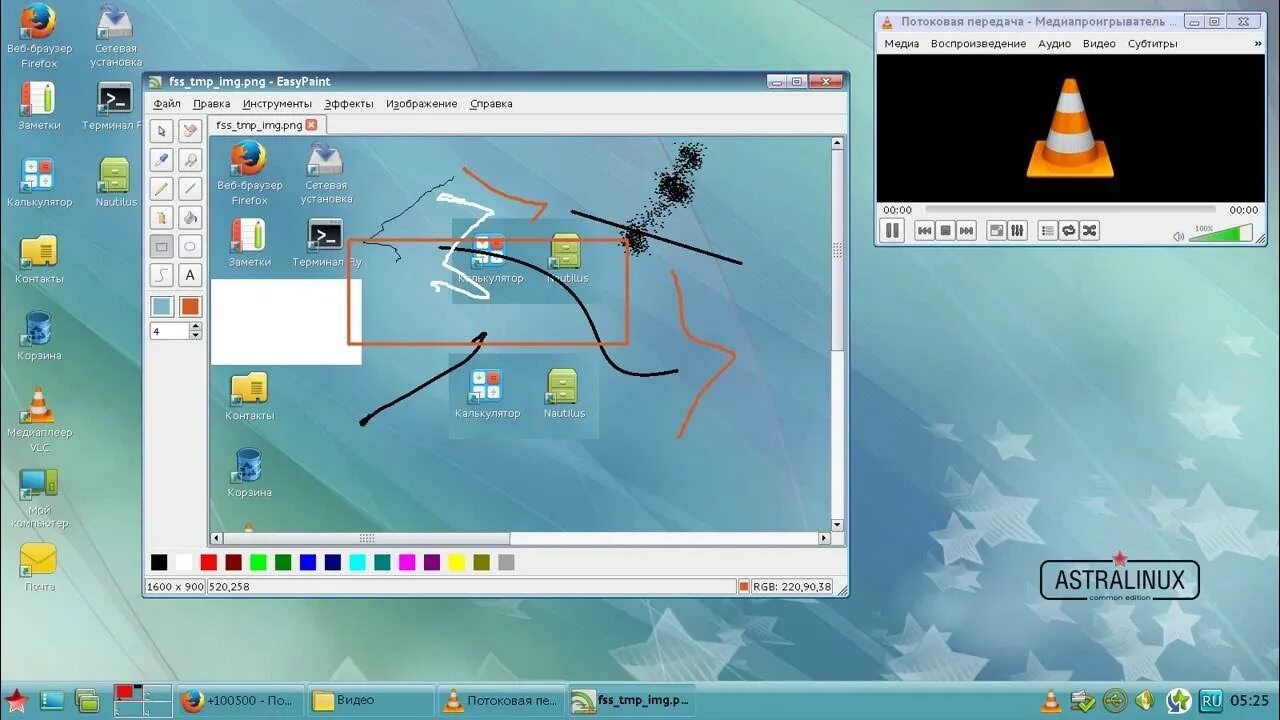The image size is (1280, 720).
Task: Decrease pen size with down arrow
Action: 195,335
